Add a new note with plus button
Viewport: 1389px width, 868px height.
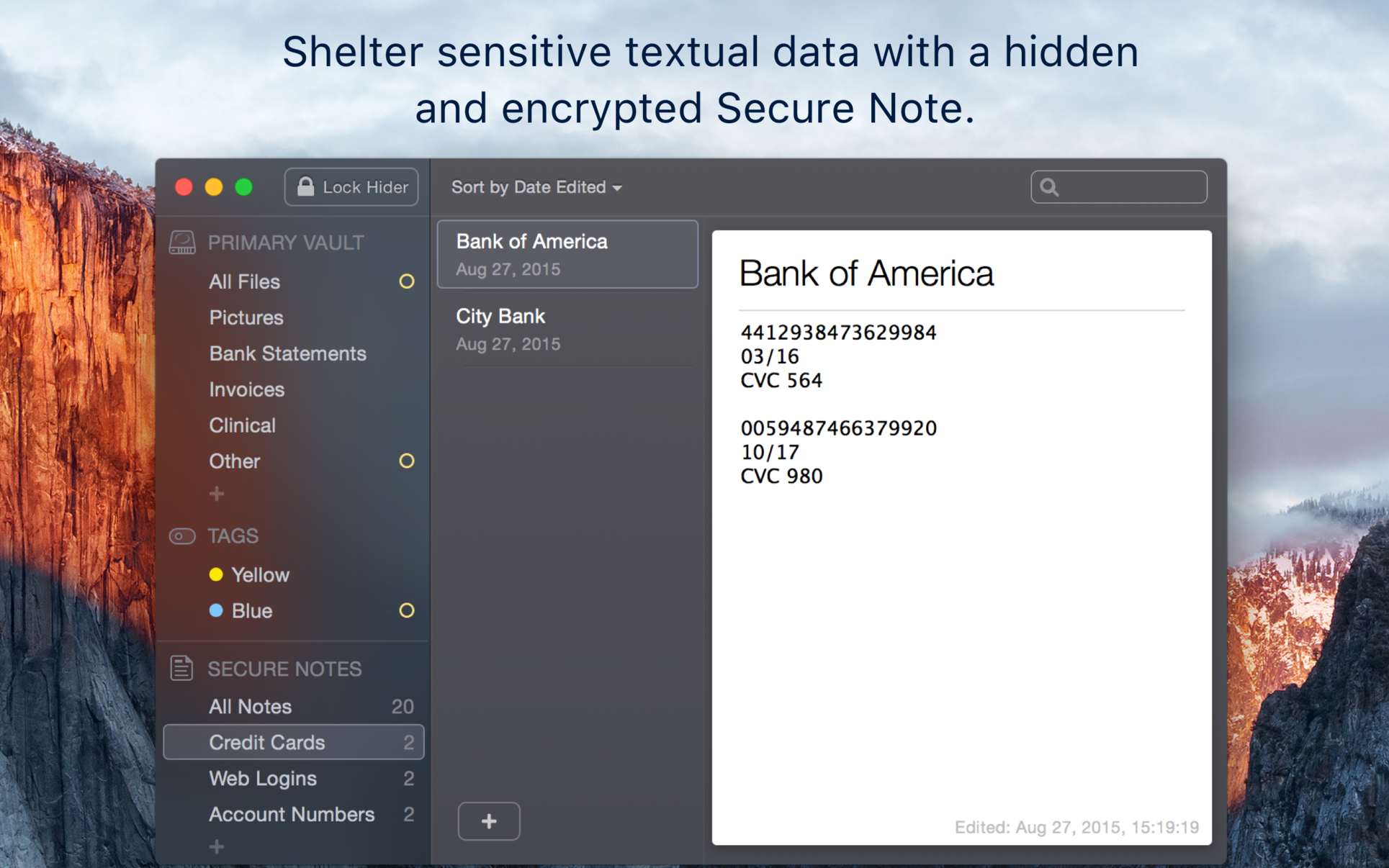(489, 821)
